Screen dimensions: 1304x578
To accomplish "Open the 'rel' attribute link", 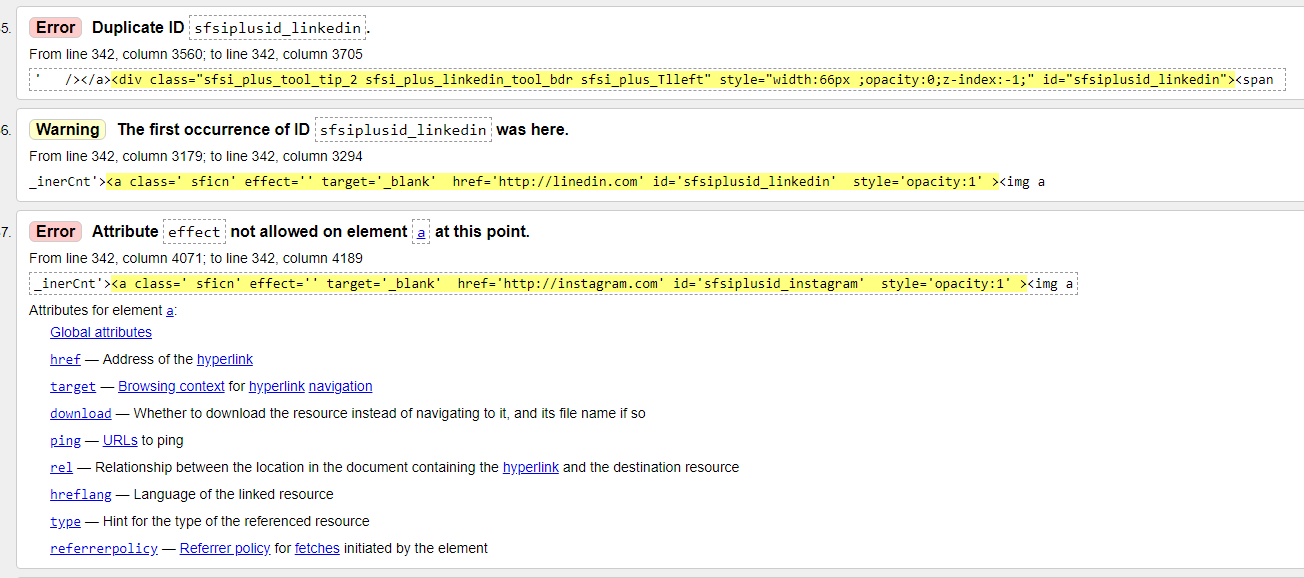I will (62, 467).
